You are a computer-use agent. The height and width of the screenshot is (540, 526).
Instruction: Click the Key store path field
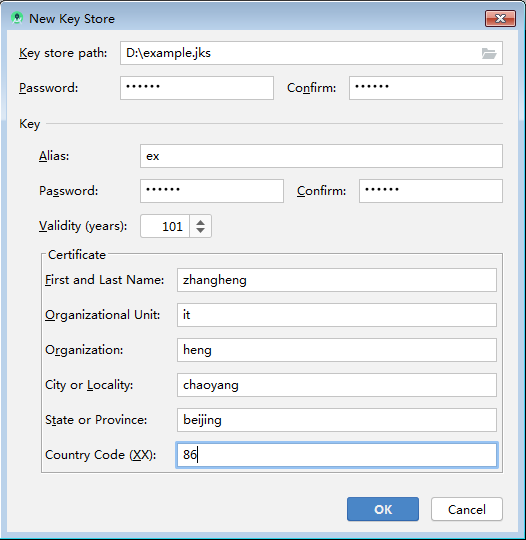click(311, 53)
